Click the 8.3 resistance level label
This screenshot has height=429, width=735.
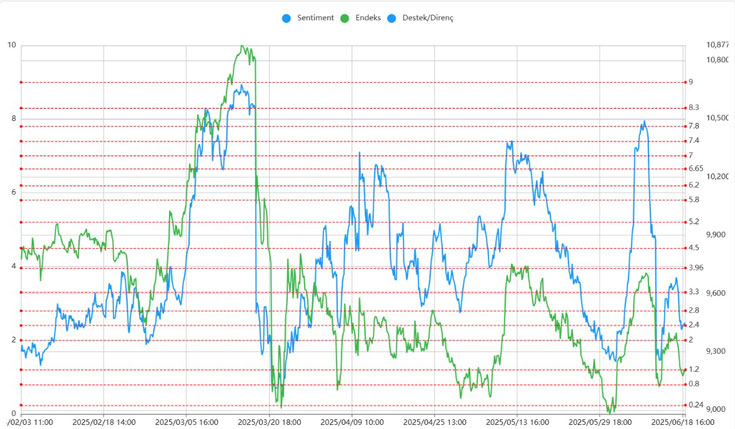click(x=693, y=108)
